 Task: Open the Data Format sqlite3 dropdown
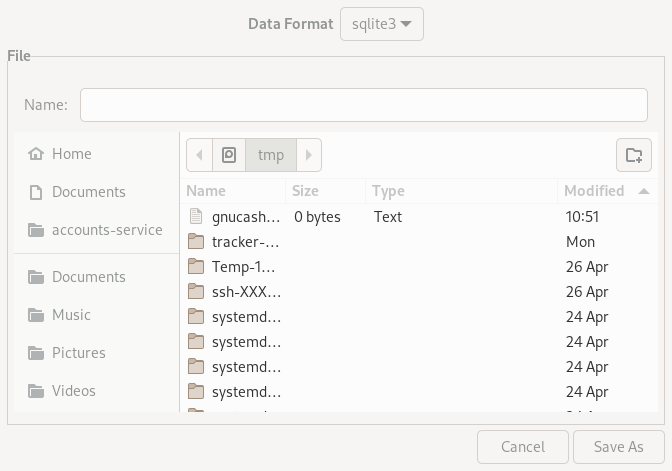pyautogui.click(x=382, y=24)
